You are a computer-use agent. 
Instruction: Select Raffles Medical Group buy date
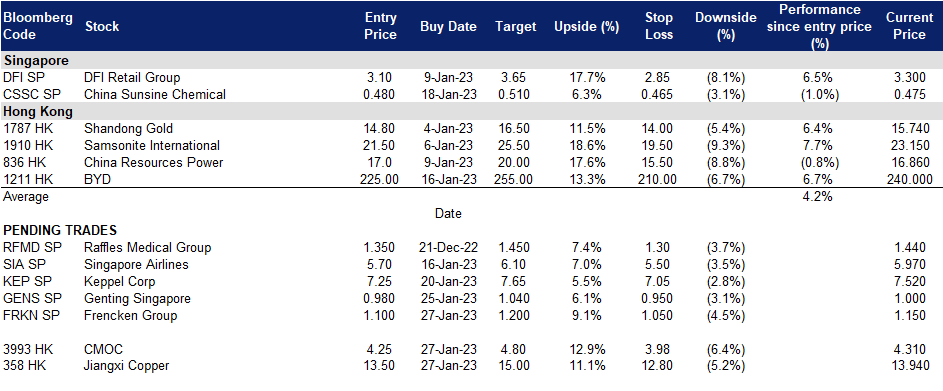coord(448,247)
